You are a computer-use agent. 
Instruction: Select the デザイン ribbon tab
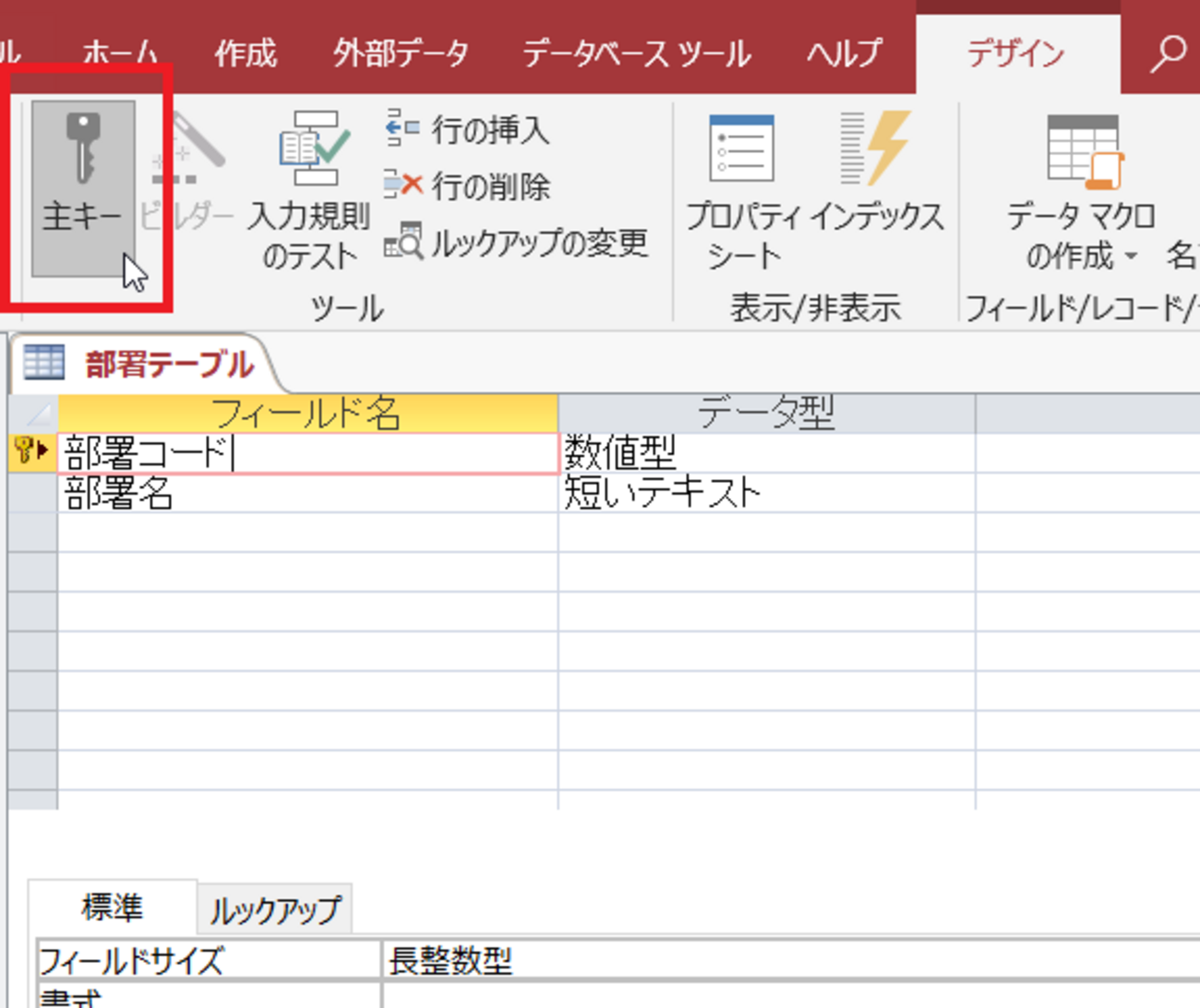pyautogui.click(x=1016, y=54)
